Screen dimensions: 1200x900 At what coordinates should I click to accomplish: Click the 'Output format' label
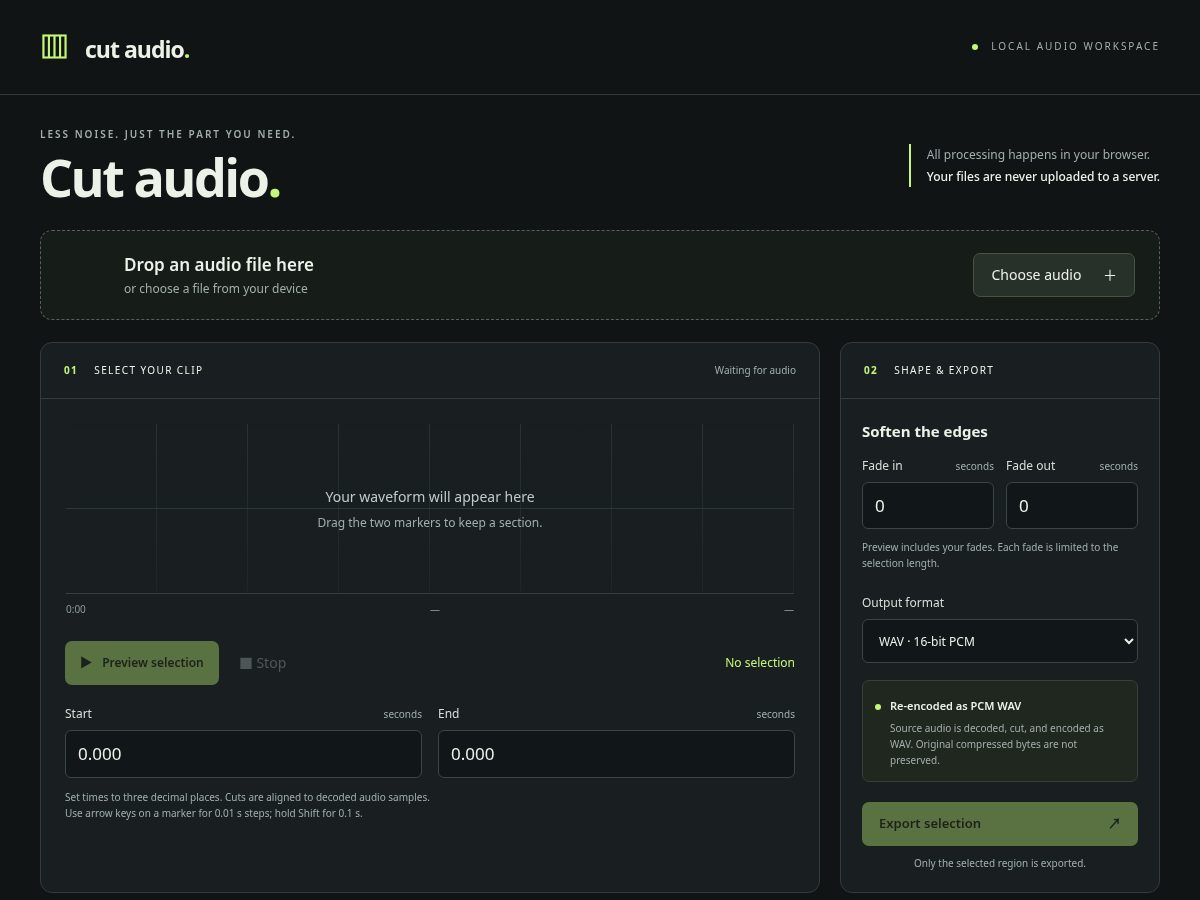[x=903, y=603]
